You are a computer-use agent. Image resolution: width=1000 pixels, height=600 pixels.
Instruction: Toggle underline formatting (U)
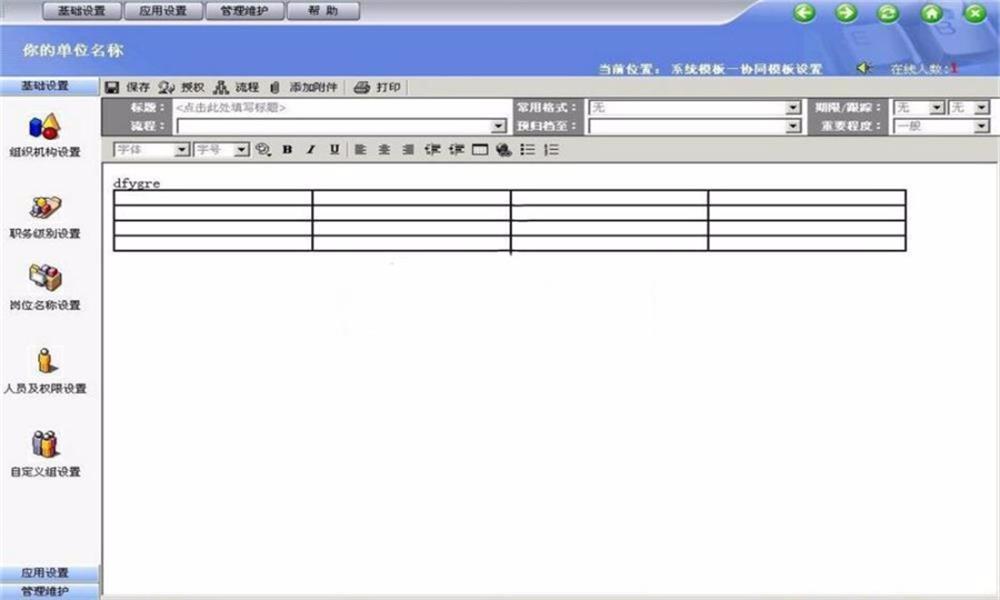335,150
